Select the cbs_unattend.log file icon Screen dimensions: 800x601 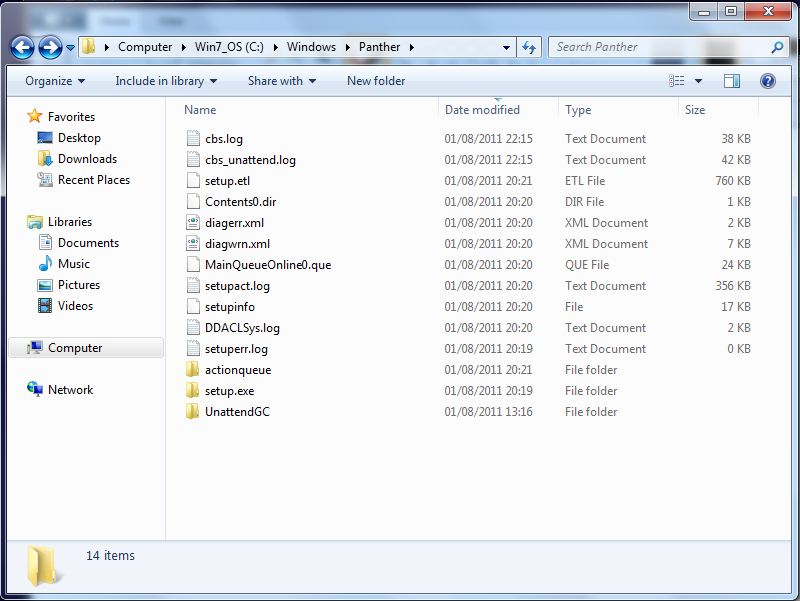(193, 159)
